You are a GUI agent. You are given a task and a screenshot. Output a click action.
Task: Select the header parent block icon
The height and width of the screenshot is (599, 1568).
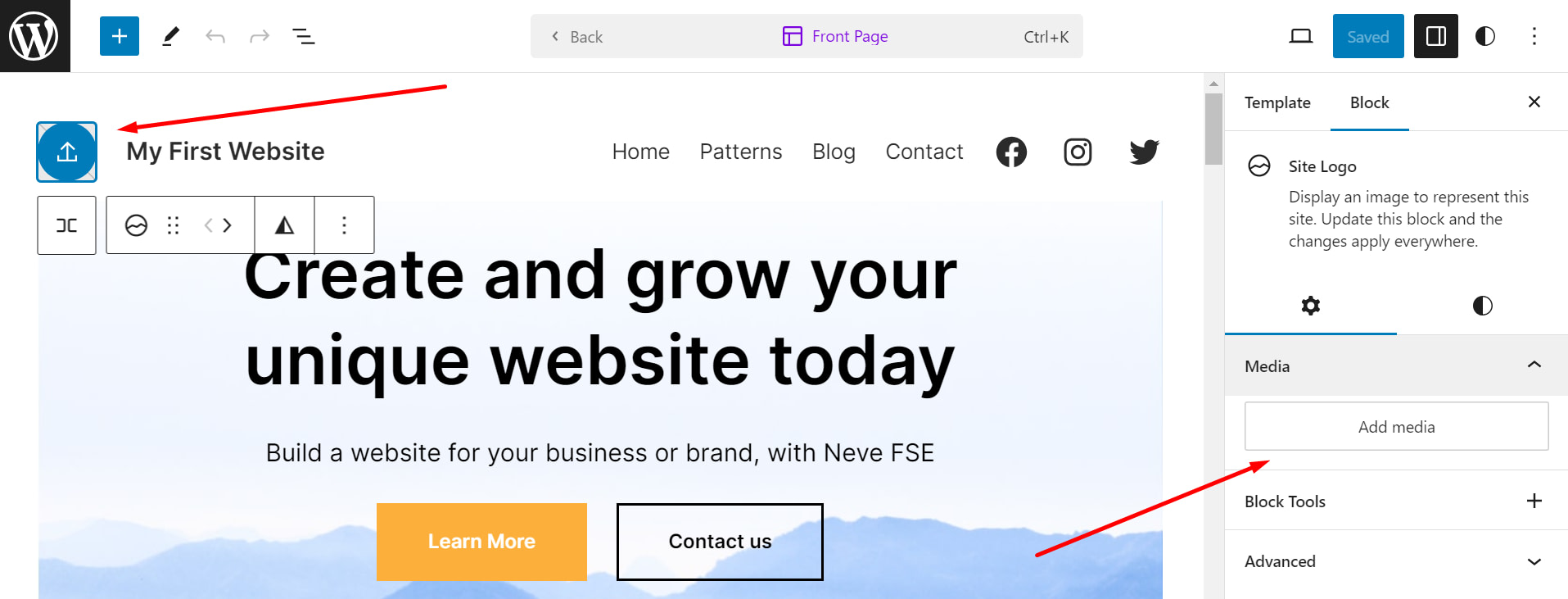66,225
